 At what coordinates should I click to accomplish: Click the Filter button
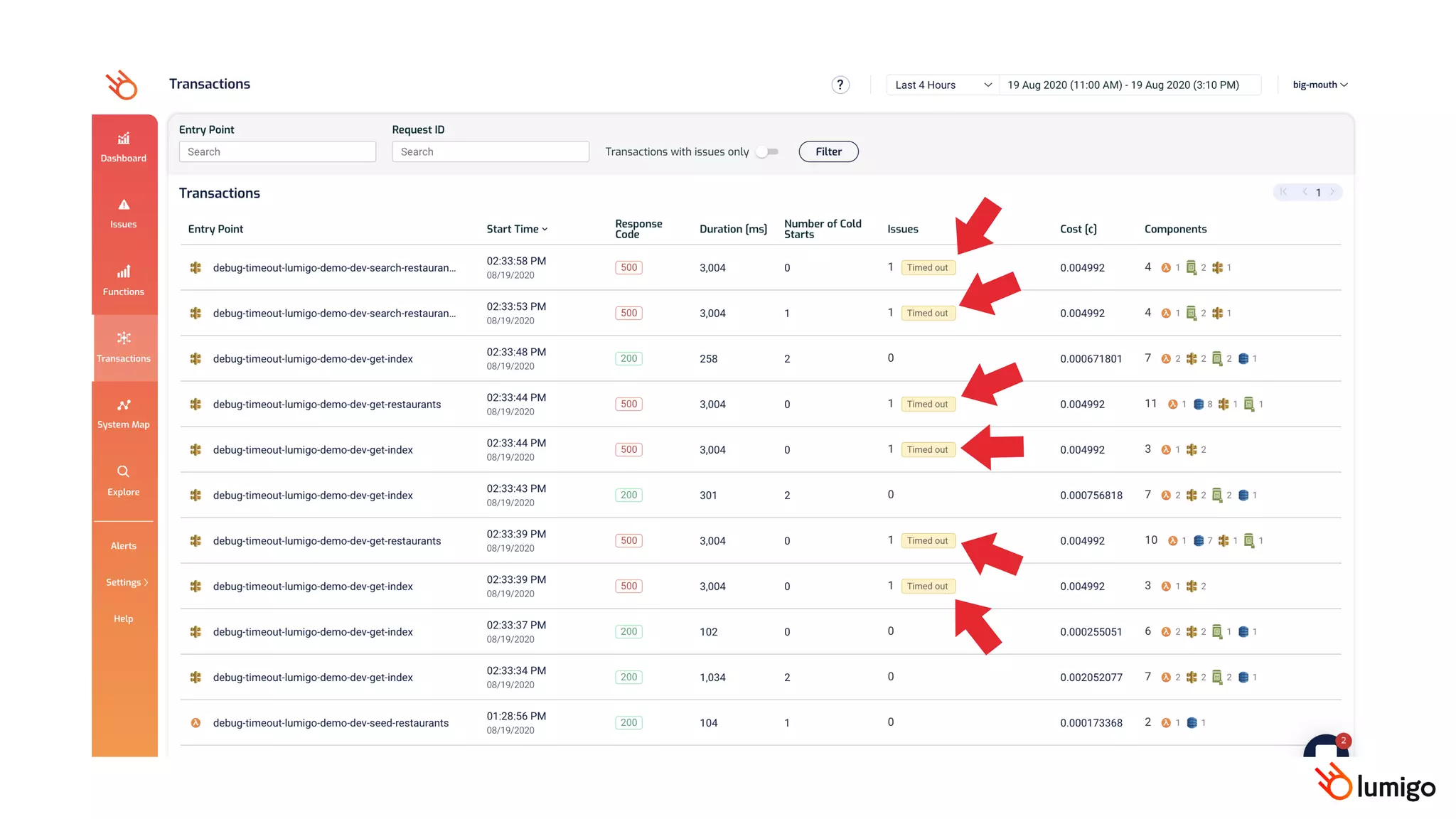tap(828, 152)
